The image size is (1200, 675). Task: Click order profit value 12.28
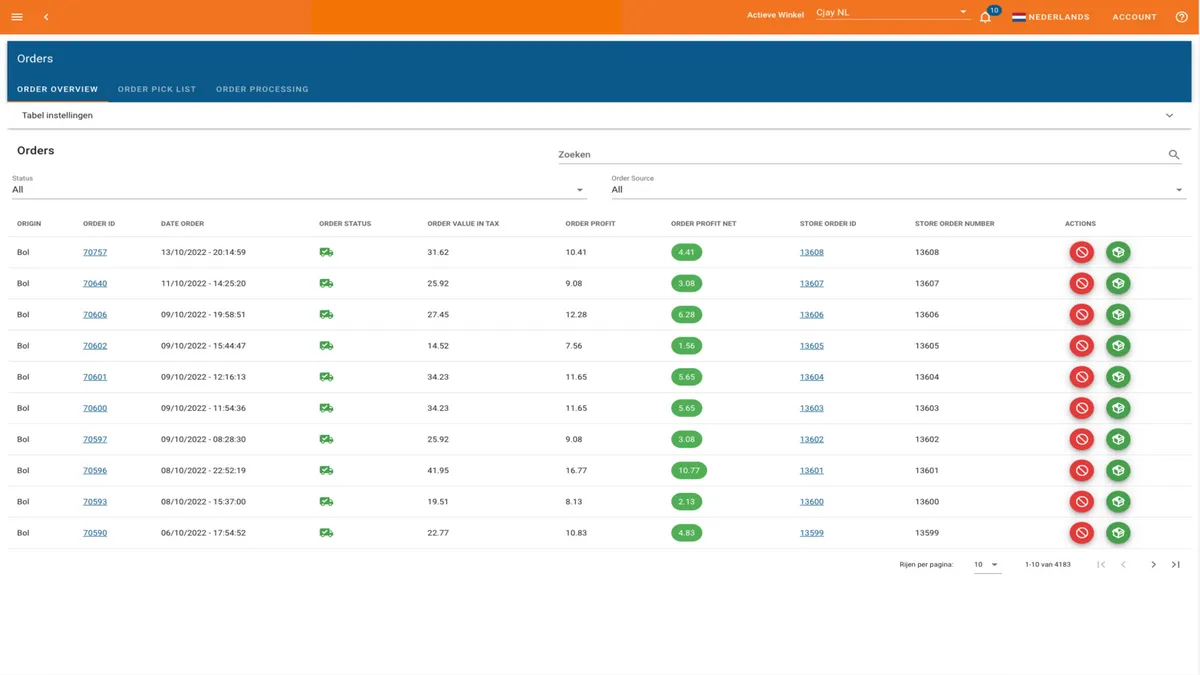(576, 314)
